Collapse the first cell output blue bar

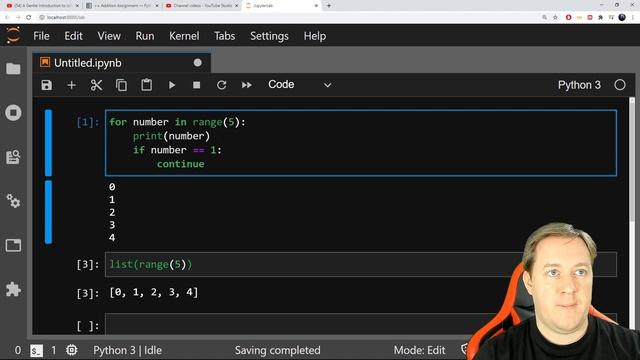[x=49, y=212]
